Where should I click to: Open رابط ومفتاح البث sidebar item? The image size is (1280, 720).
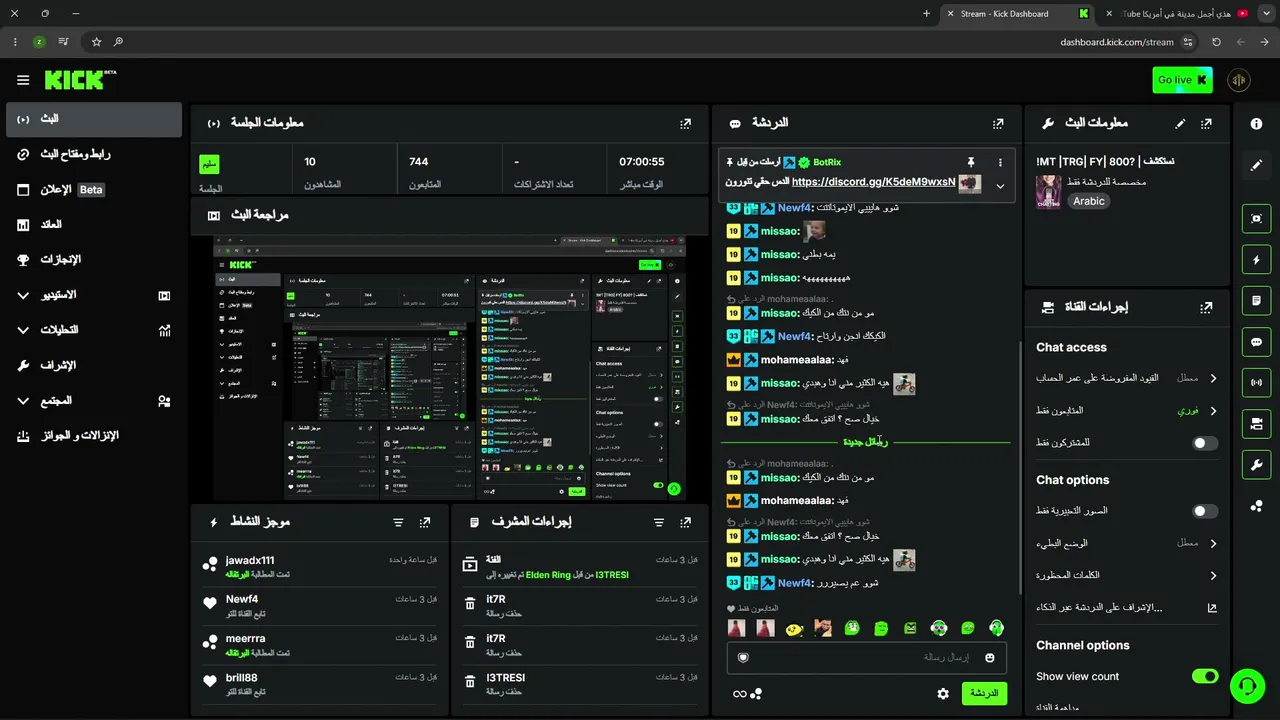(x=94, y=154)
